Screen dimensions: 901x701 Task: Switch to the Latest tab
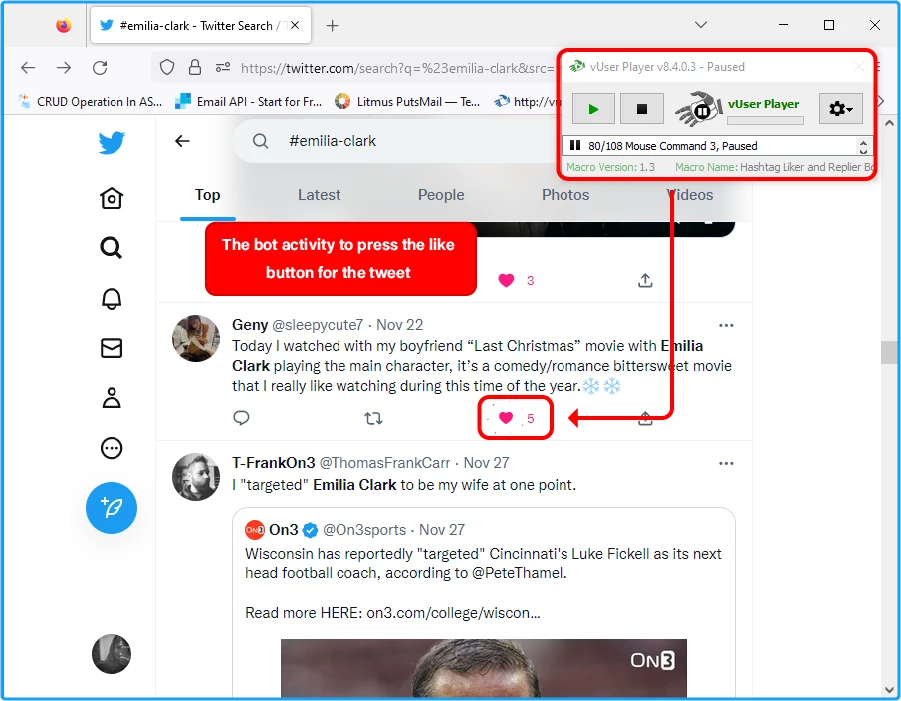coord(319,195)
